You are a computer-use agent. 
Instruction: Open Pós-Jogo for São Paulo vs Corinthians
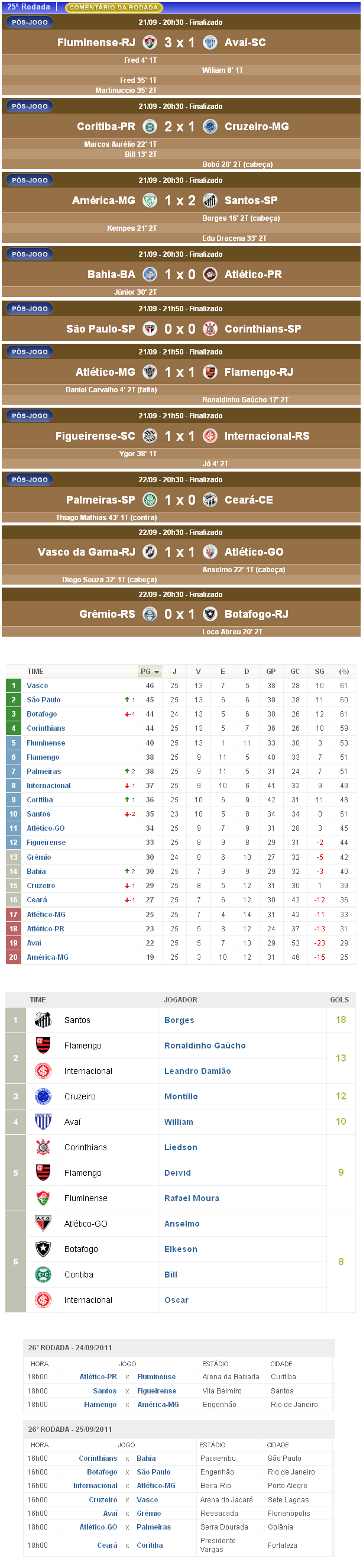30,309
